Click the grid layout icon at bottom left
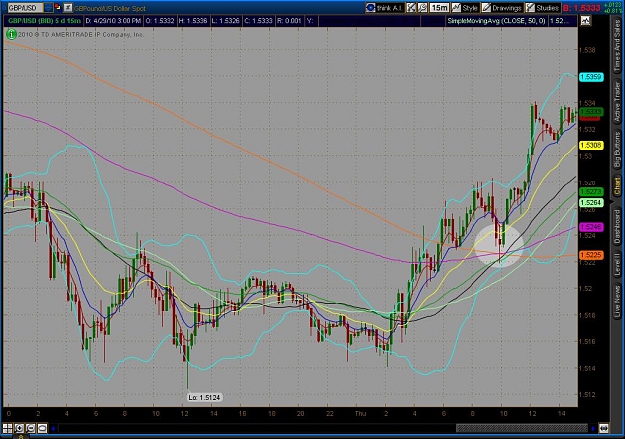 click(8, 429)
